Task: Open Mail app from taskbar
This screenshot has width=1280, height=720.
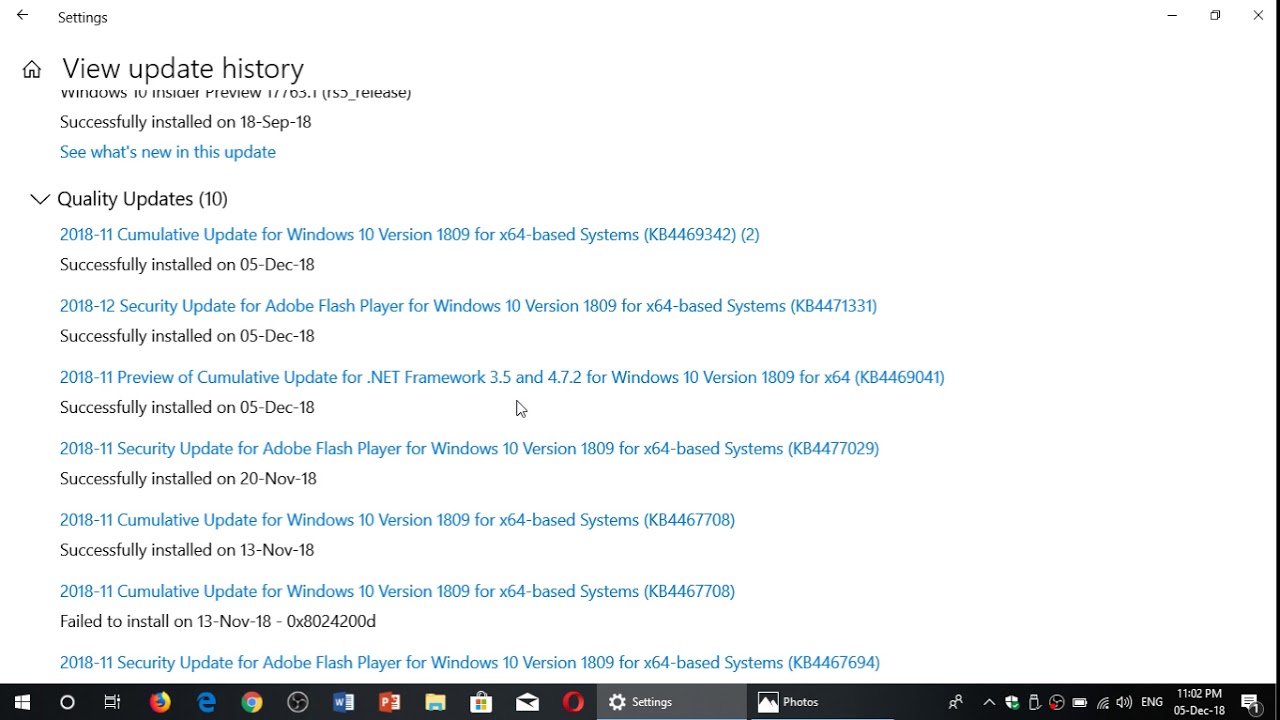Action: (x=527, y=702)
